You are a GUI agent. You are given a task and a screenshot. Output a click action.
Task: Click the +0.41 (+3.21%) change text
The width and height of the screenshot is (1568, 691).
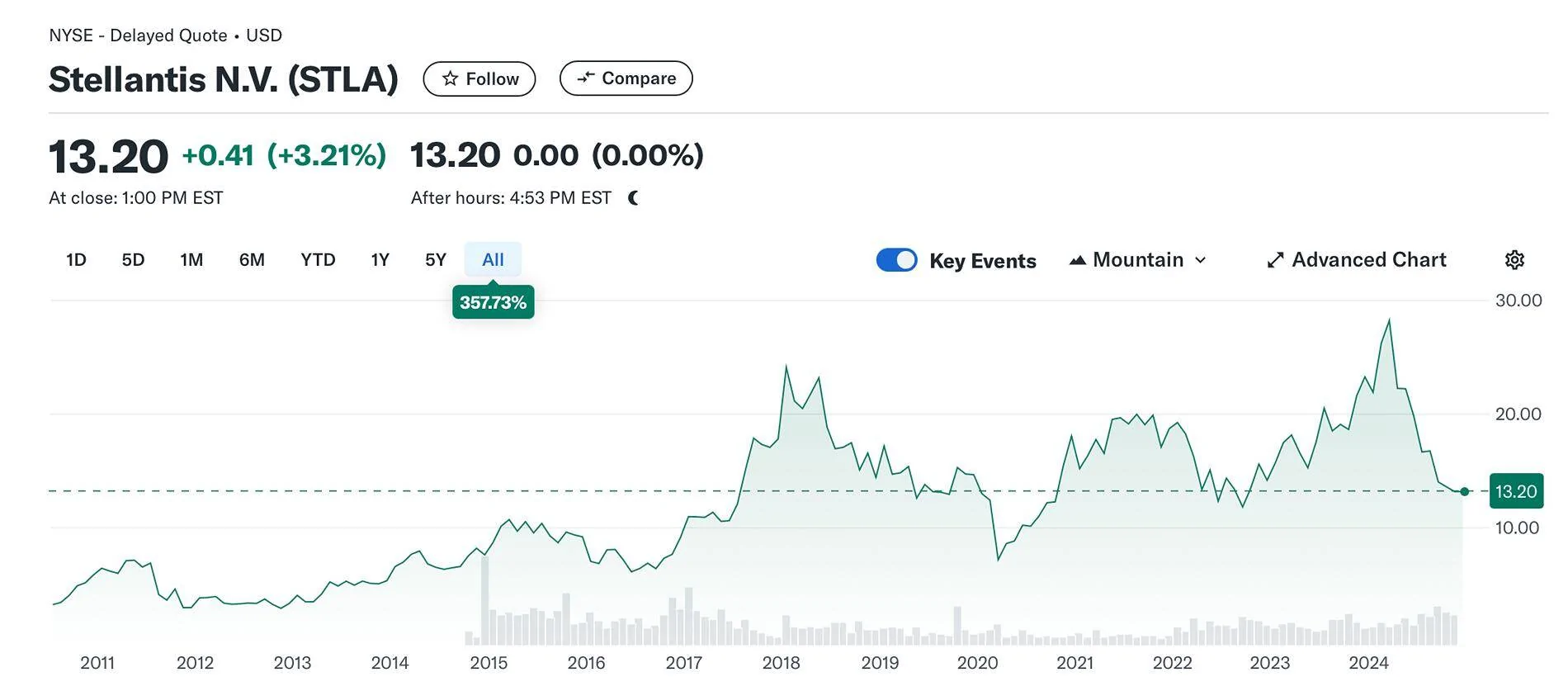(284, 155)
